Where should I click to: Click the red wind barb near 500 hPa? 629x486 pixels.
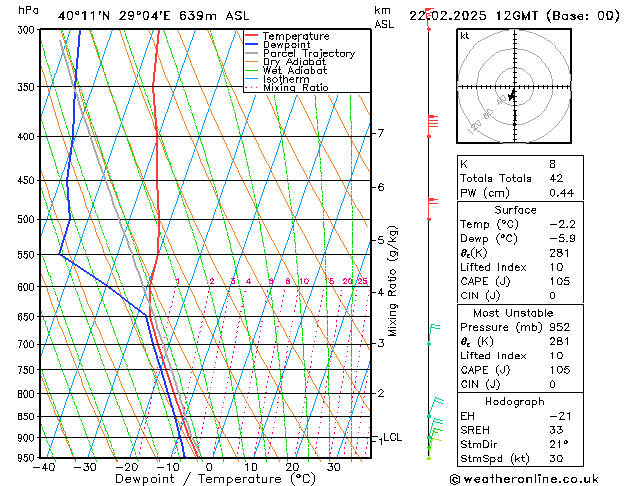coord(432,209)
